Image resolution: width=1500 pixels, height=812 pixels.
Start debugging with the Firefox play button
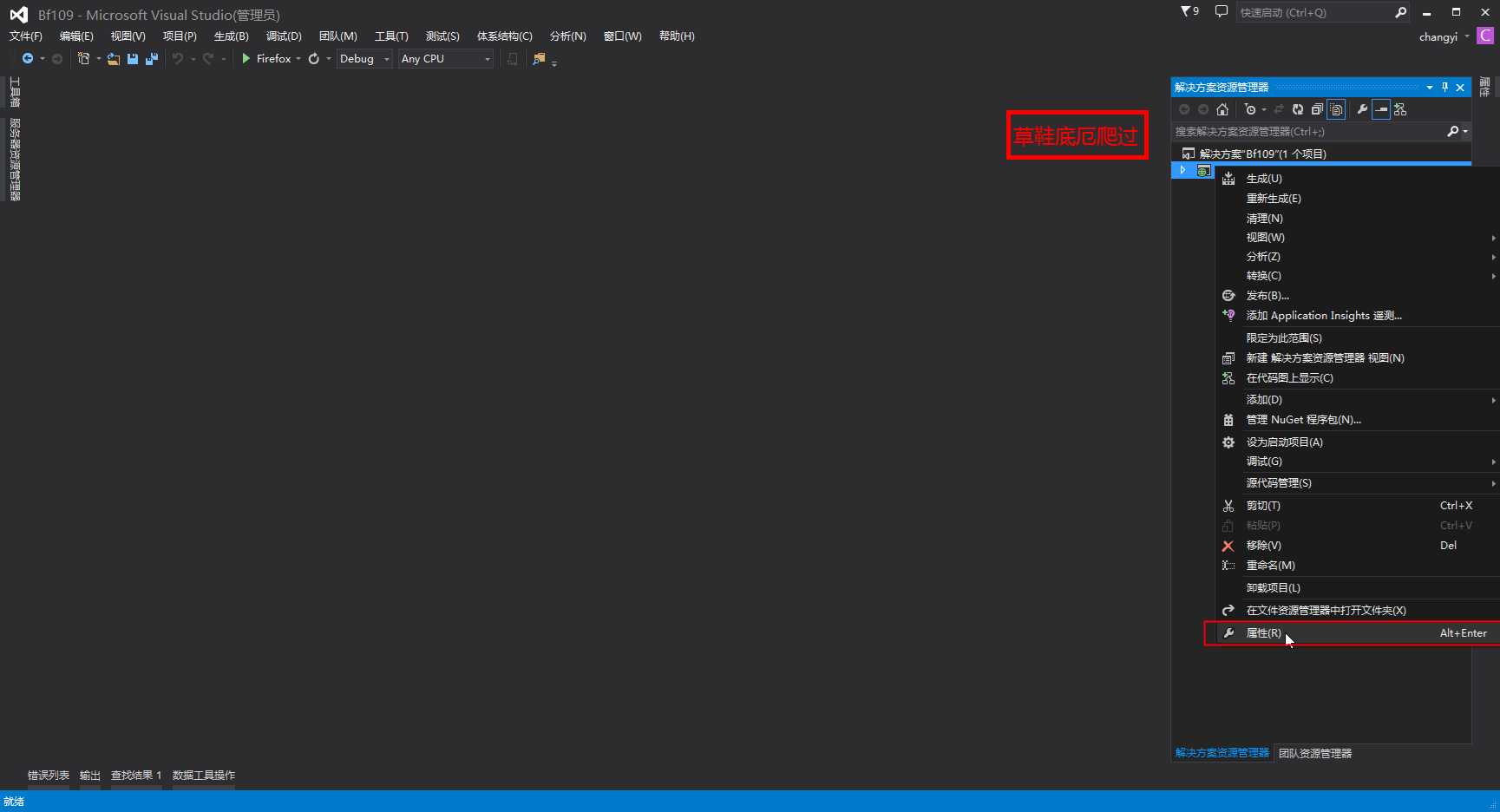pyautogui.click(x=265, y=59)
